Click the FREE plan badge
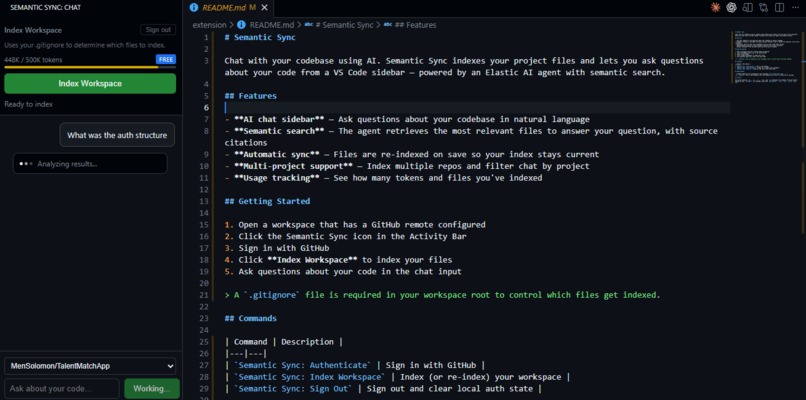Screen dimensions: 806x400 (166, 60)
